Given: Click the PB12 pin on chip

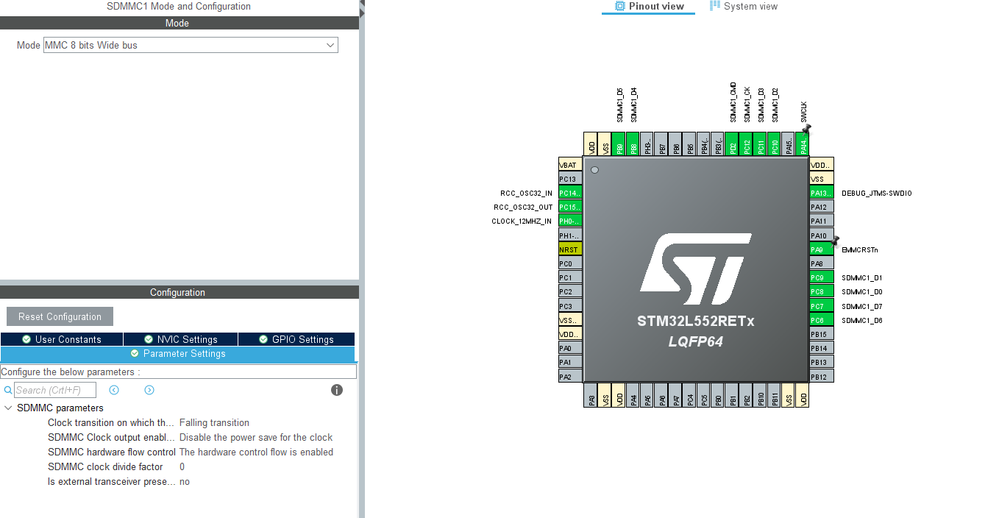Looking at the screenshot, I should (x=821, y=377).
